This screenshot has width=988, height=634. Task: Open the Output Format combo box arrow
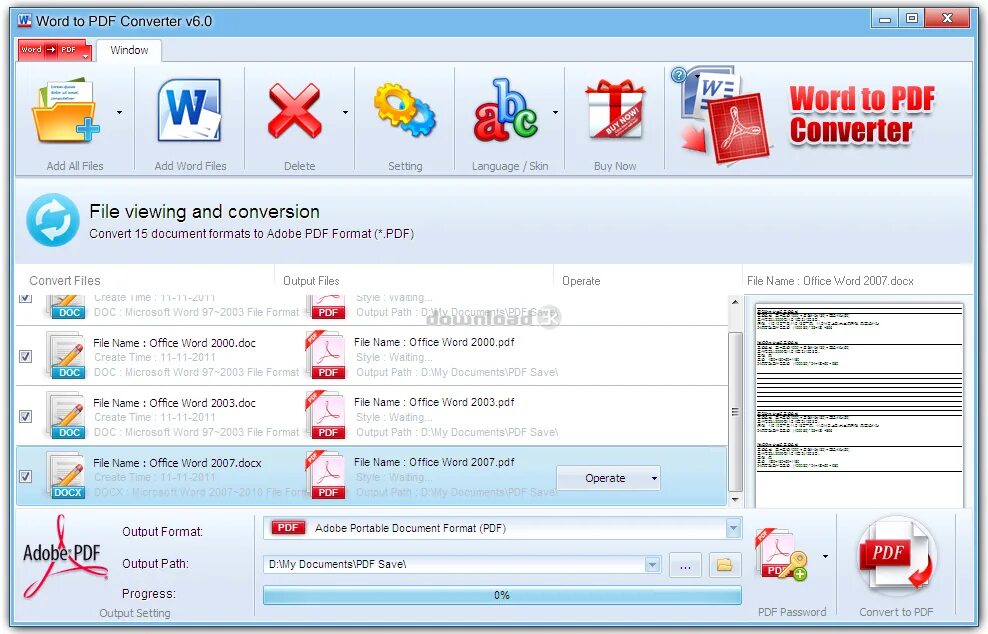(x=733, y=528)
